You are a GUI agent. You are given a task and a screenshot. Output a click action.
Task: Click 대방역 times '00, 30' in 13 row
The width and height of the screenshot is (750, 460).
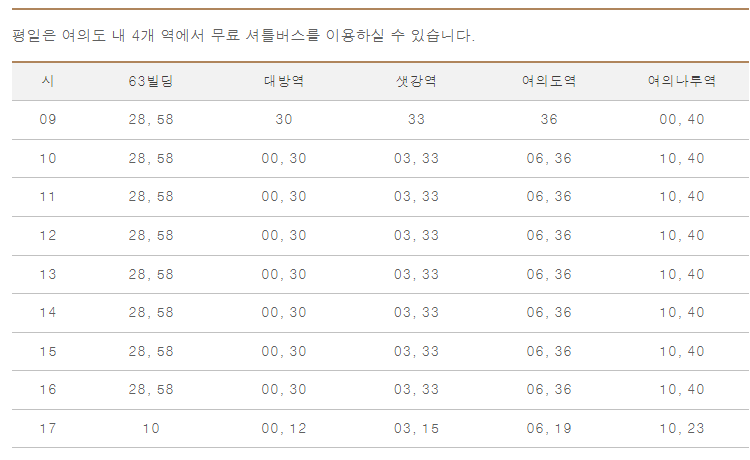pos(284,274)
